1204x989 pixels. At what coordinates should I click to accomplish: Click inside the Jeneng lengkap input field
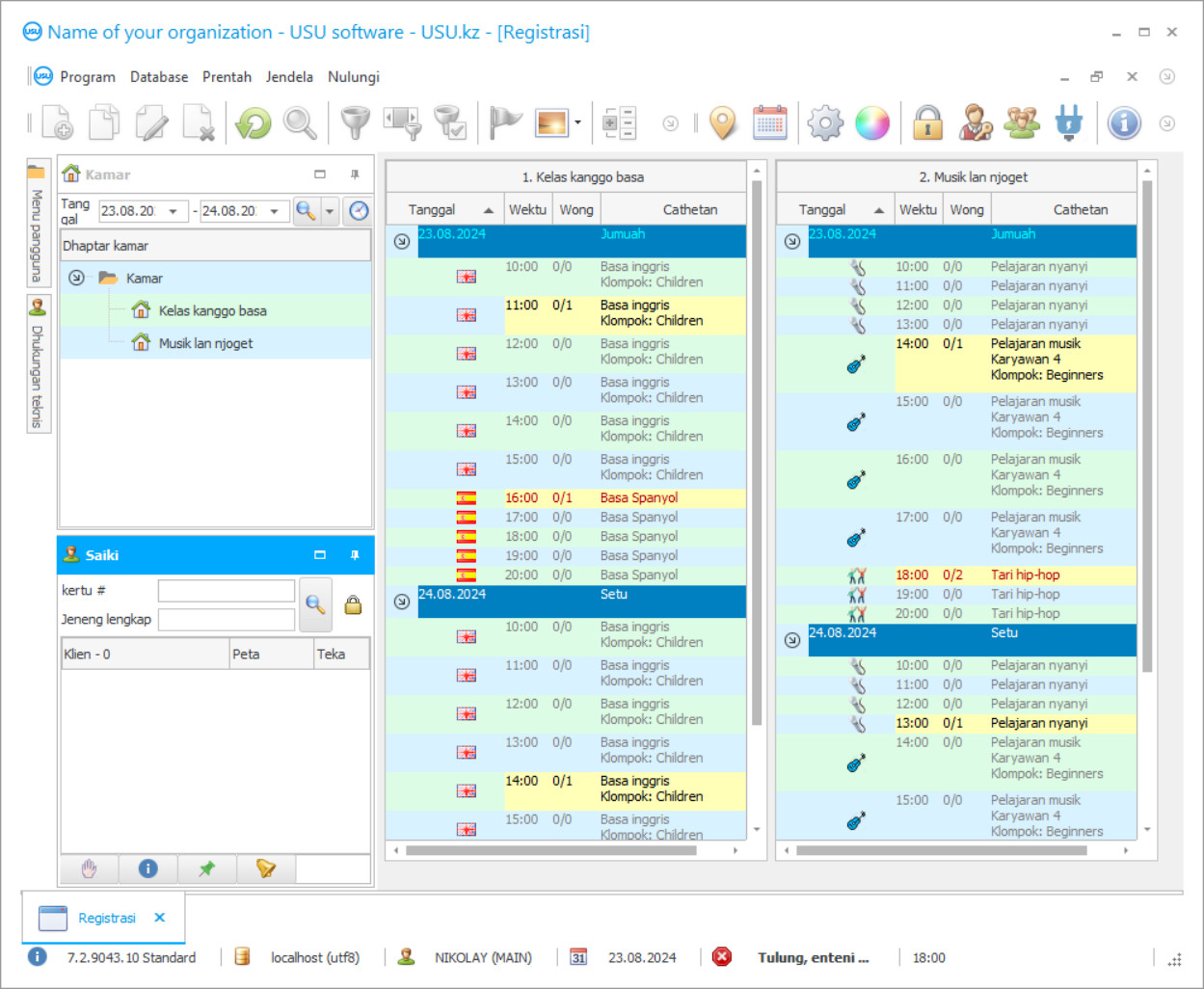click(227, 620)
